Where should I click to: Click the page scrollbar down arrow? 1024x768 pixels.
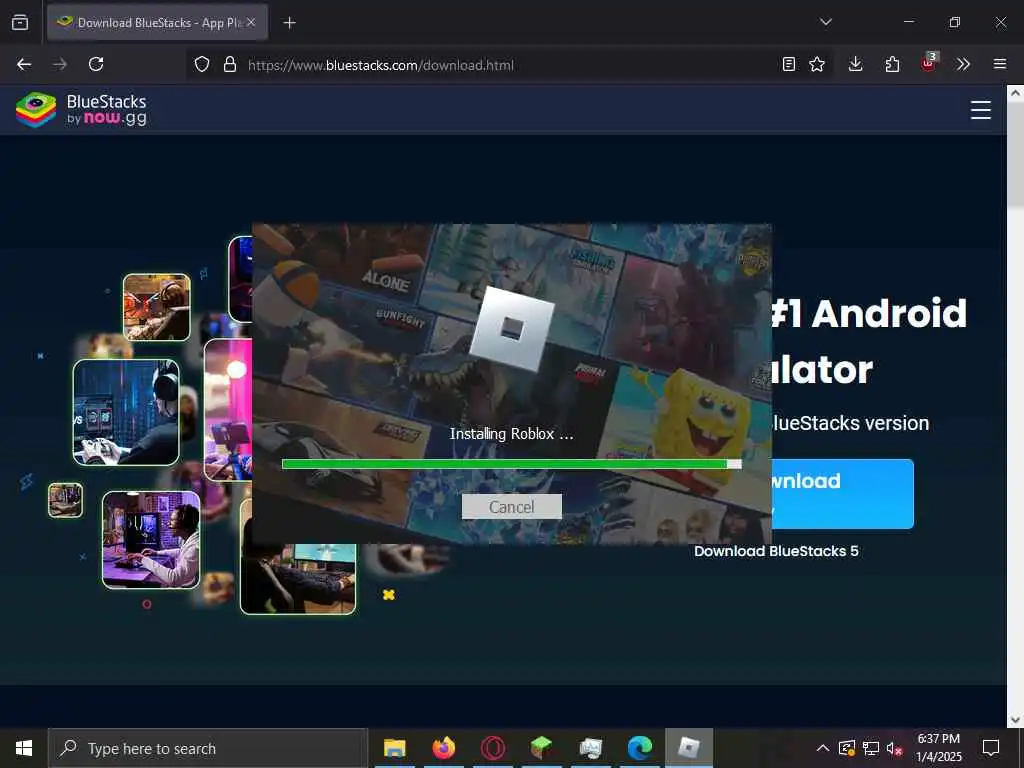click(1015, 720)
